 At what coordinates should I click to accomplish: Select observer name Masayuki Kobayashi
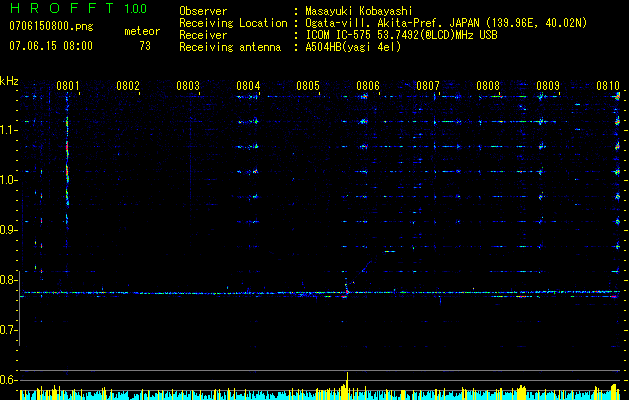click(x=359, y=11)
